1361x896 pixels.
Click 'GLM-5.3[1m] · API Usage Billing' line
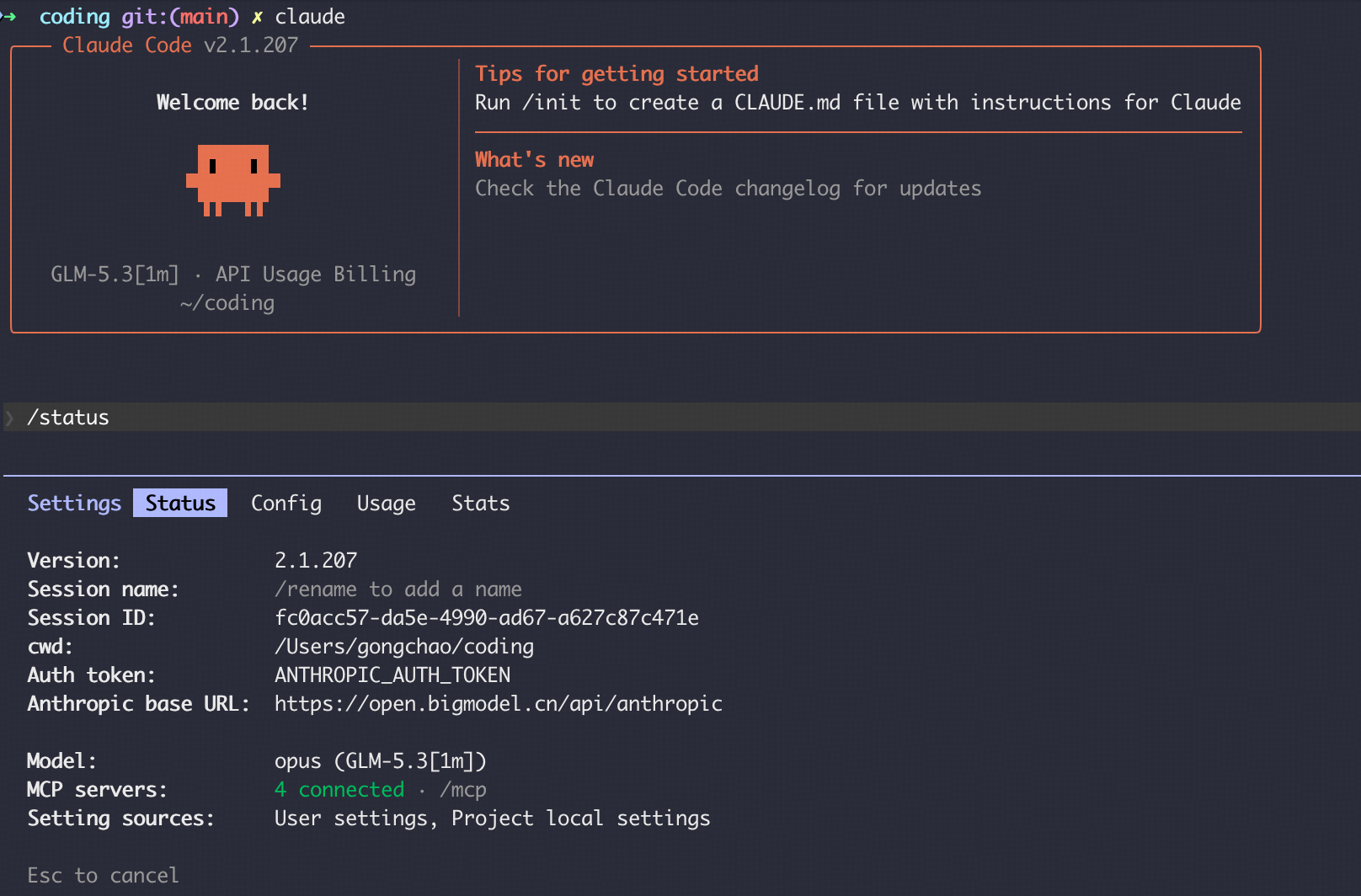click(x=233, y=275)
